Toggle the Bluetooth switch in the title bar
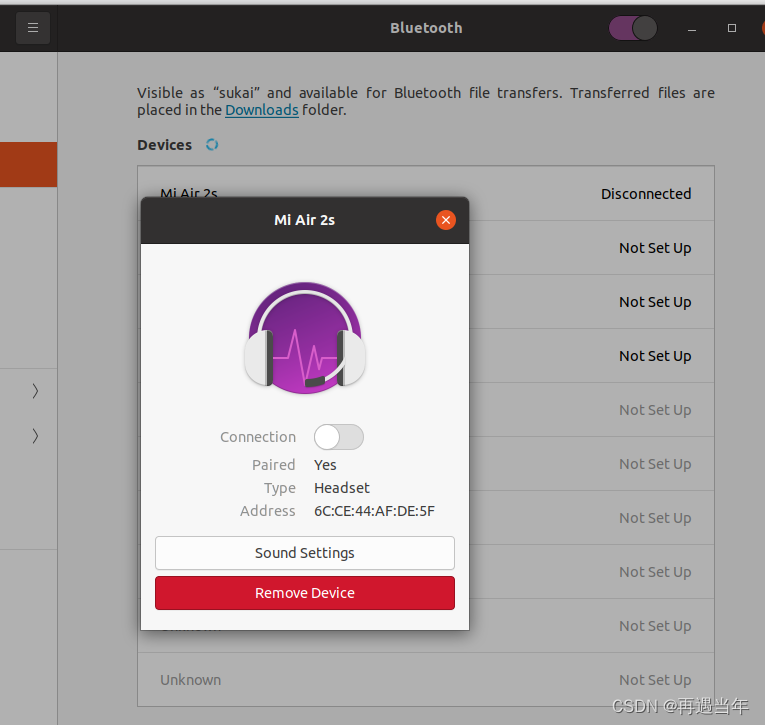The image size is (765, 725). [633, 28]
